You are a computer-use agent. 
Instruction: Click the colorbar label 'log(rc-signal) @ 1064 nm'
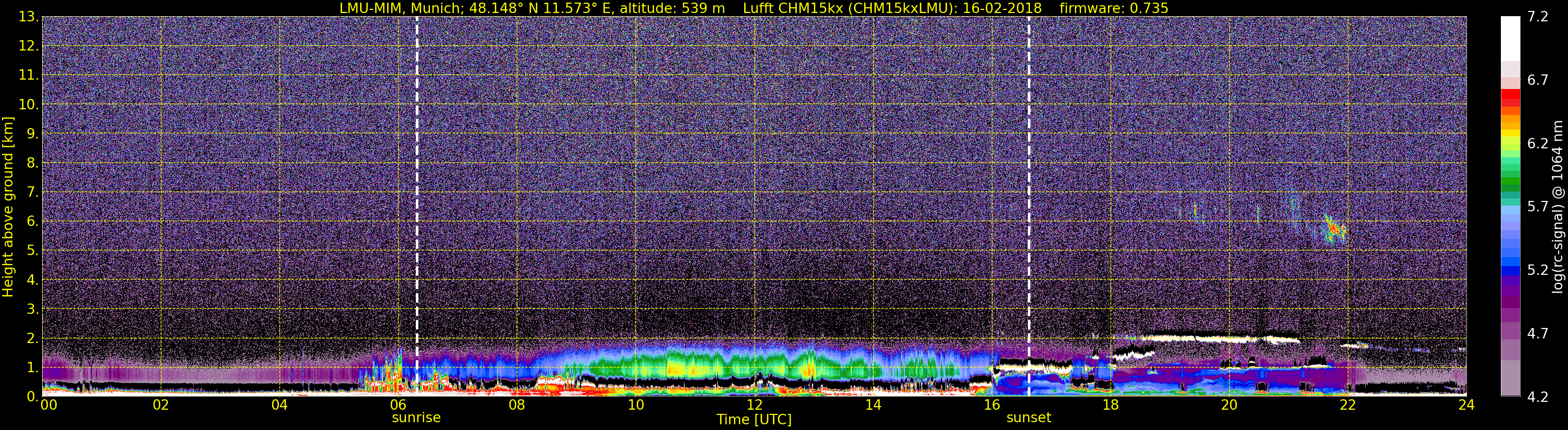[x=1557, y=207]
